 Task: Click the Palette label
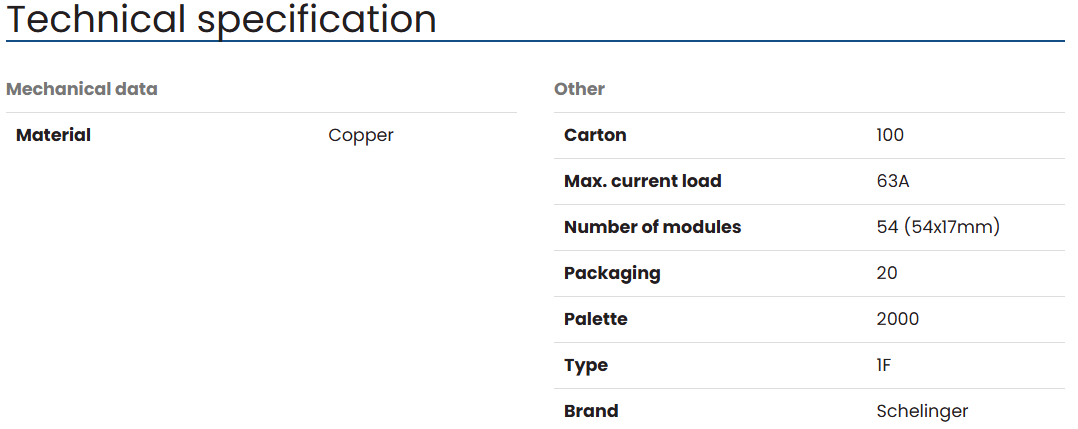point(596,319)
